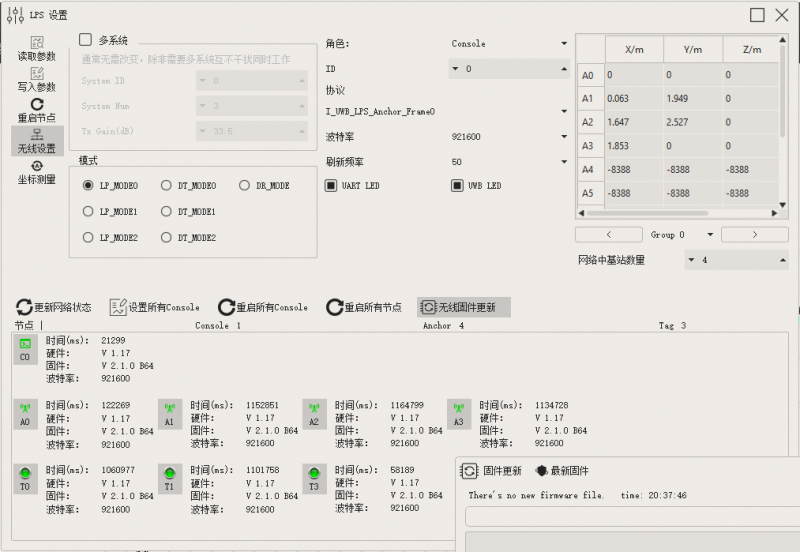Open the 坐标测量 coordinate measurement tool

37,172
